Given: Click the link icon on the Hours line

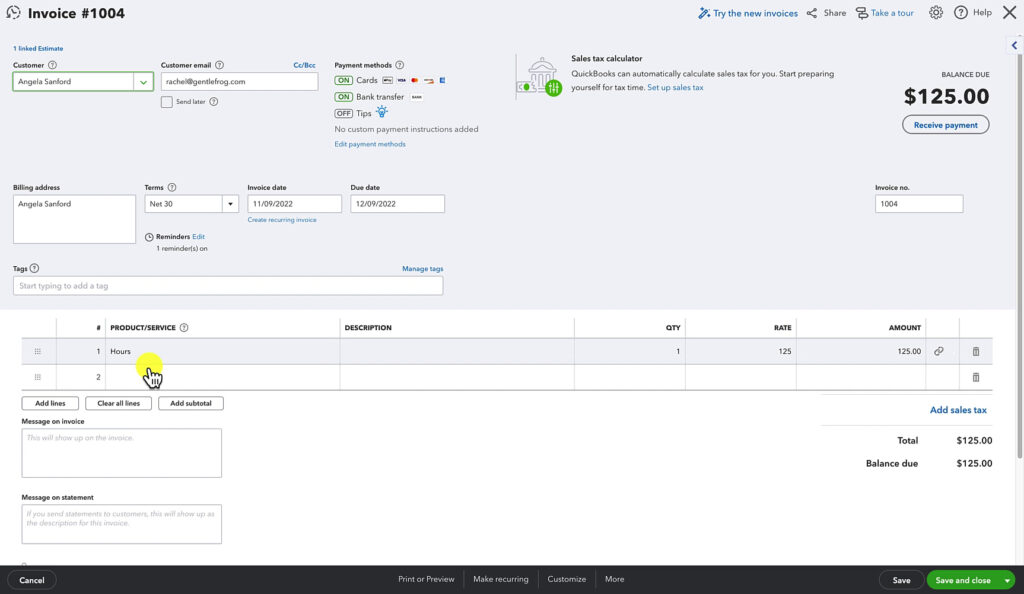Looking at the screenshot, I should (938, 351).
